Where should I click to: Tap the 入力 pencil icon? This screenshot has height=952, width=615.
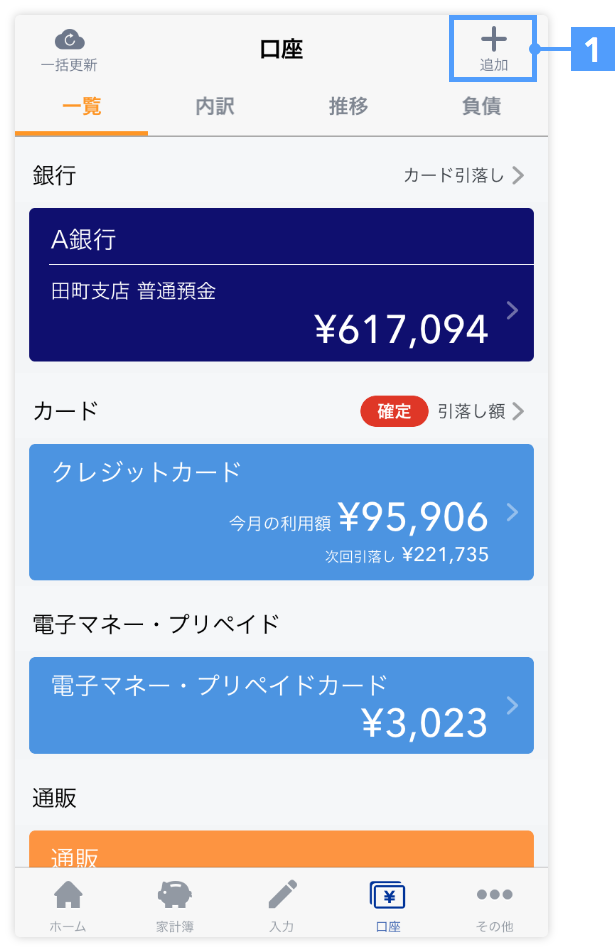tap(282, 894)
